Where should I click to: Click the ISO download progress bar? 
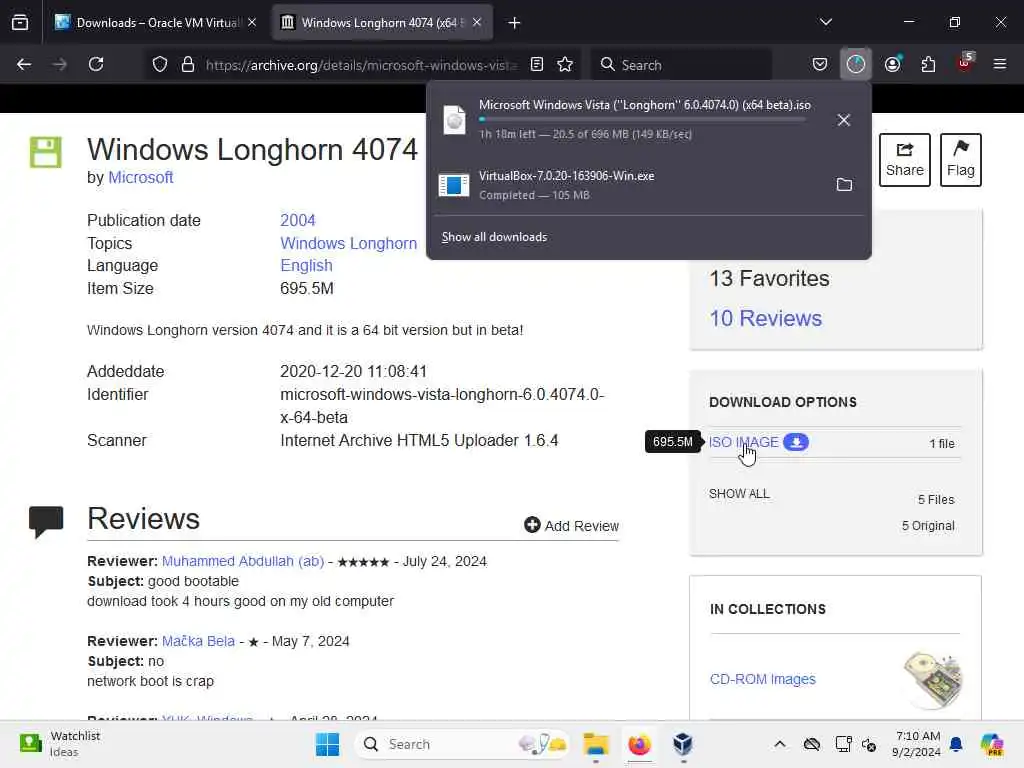pos(642,120)
